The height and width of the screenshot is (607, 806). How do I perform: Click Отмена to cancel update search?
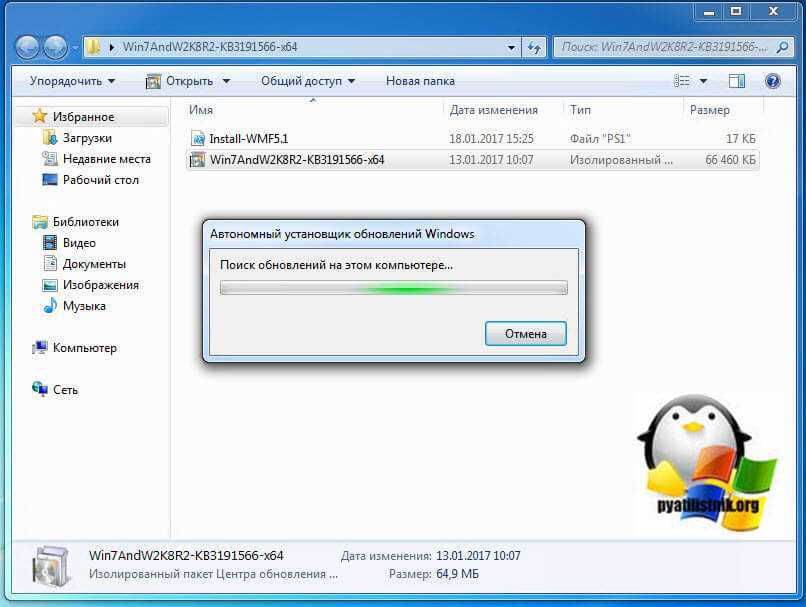point(526,334)
